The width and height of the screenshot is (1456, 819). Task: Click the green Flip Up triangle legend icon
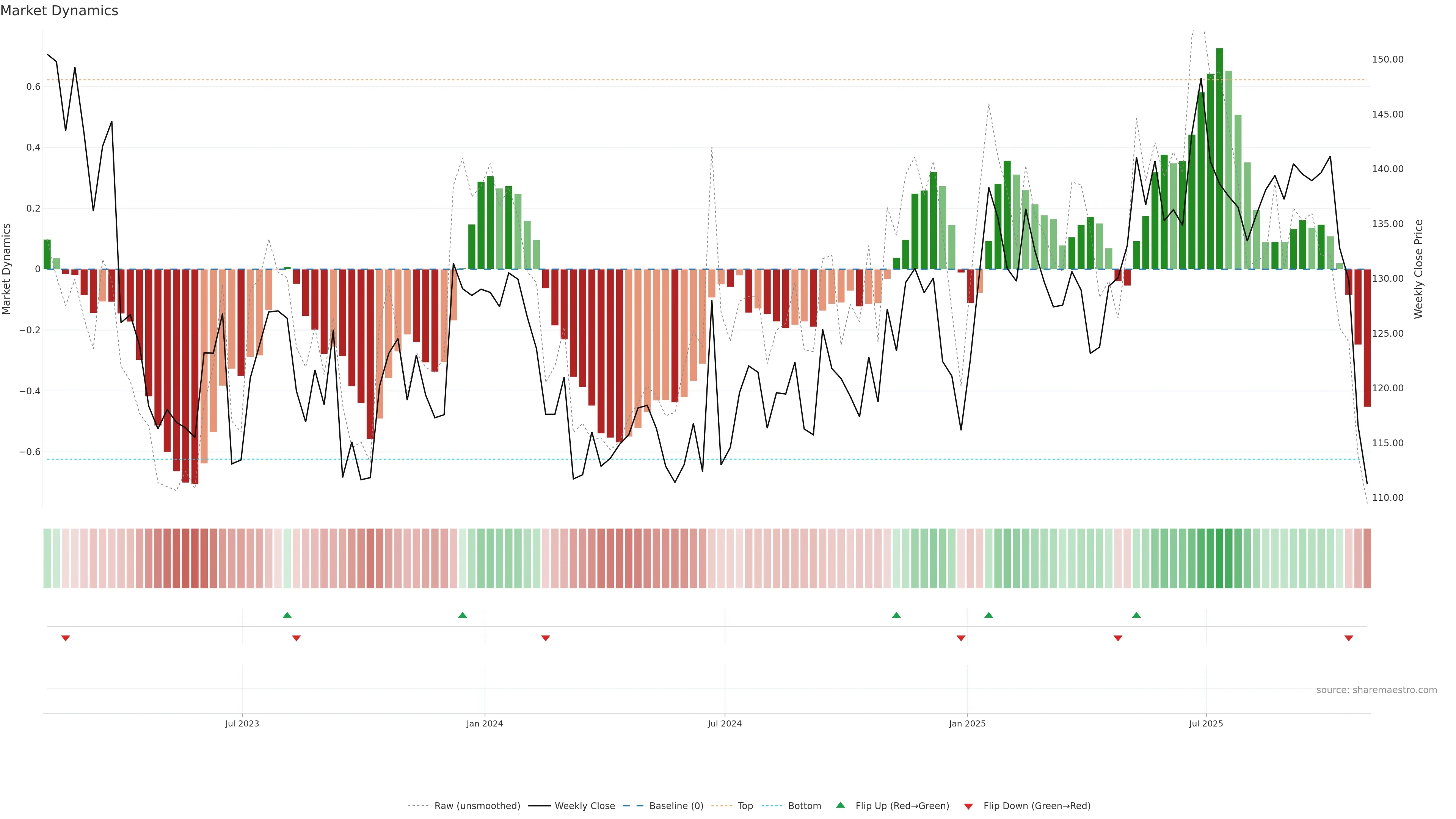840,805
